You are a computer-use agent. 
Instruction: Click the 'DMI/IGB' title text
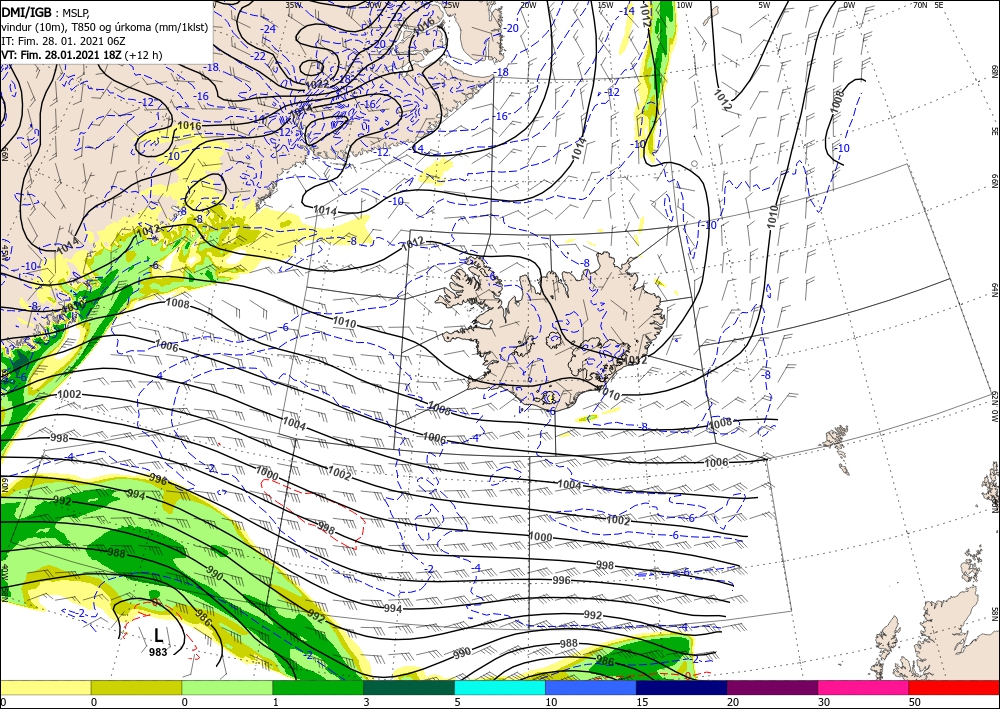tap(26, 11)
